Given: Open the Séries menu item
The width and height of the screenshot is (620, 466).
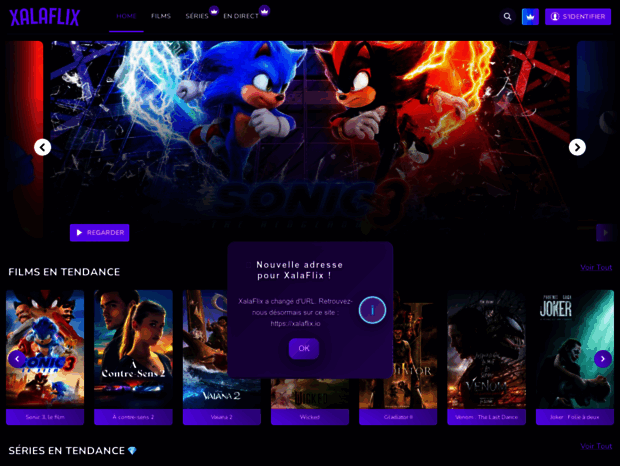Looking at the screenshot, I should [x=197, y=16].
